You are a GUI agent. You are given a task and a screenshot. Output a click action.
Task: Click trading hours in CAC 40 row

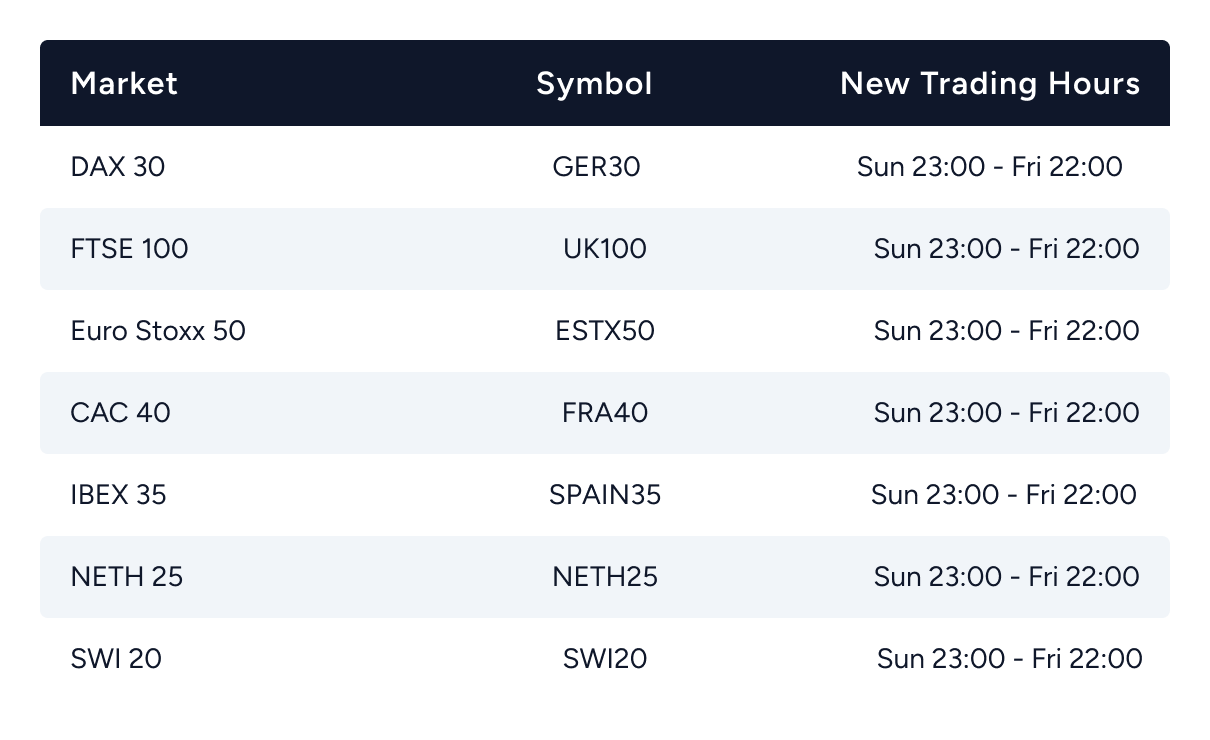1006,412
